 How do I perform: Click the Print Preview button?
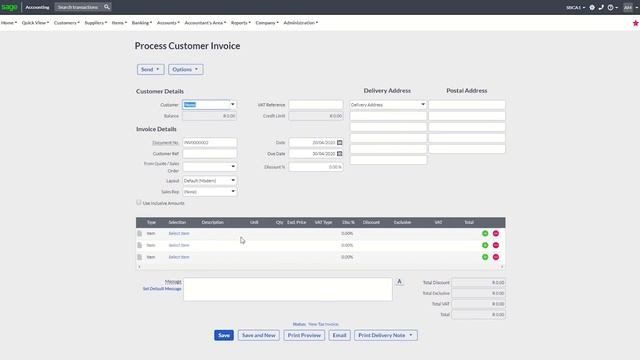[304, 336]
